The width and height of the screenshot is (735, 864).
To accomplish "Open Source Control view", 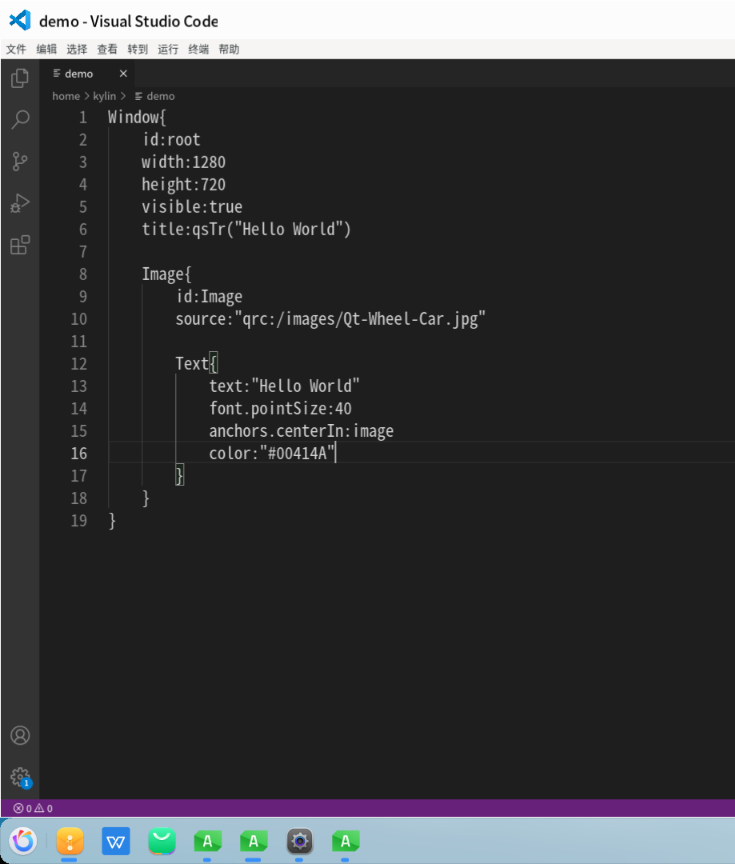I will 20,161.
